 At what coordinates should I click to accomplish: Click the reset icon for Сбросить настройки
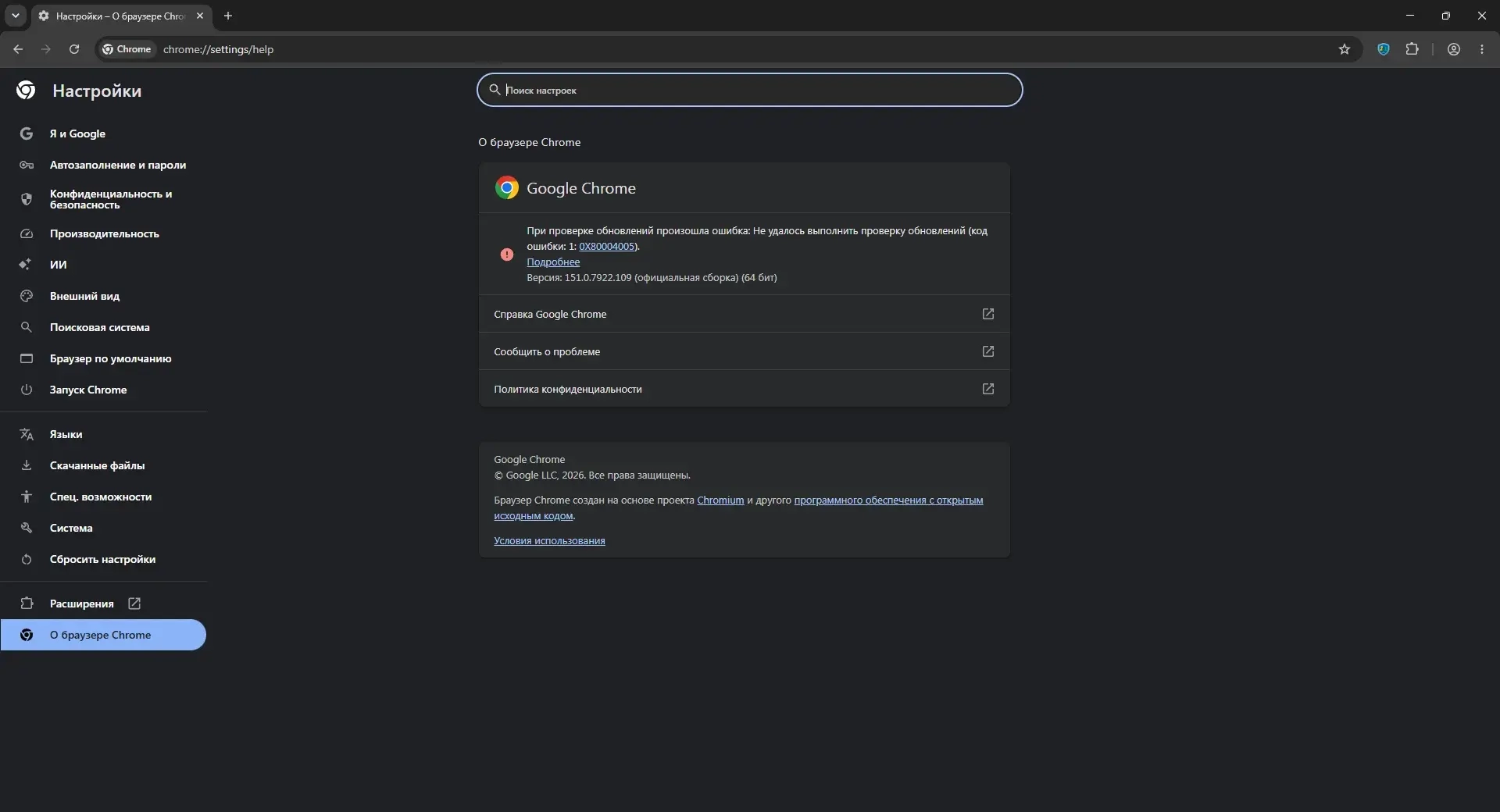(27, 559)
